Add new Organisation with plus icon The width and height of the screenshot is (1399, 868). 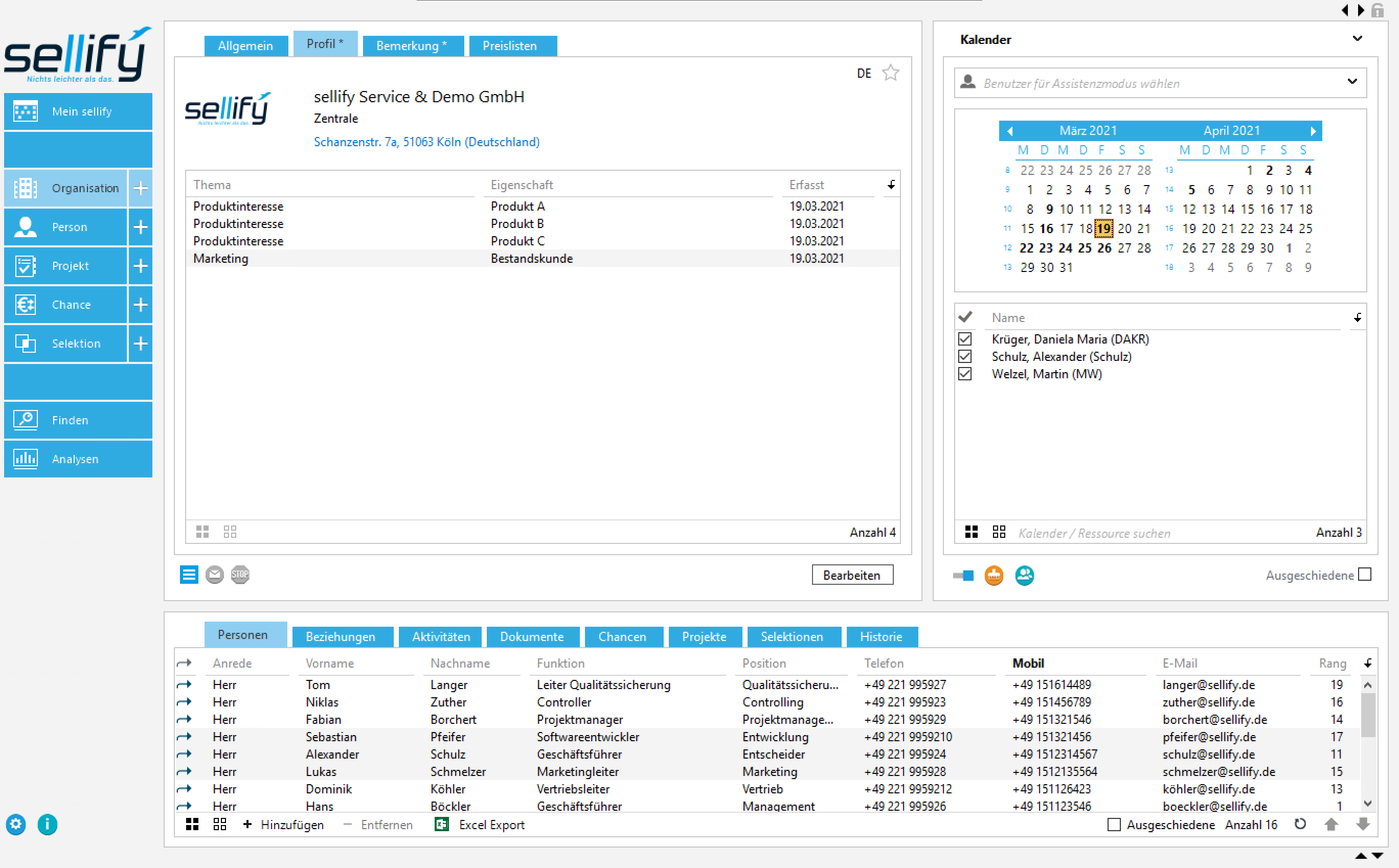(141, 188)
